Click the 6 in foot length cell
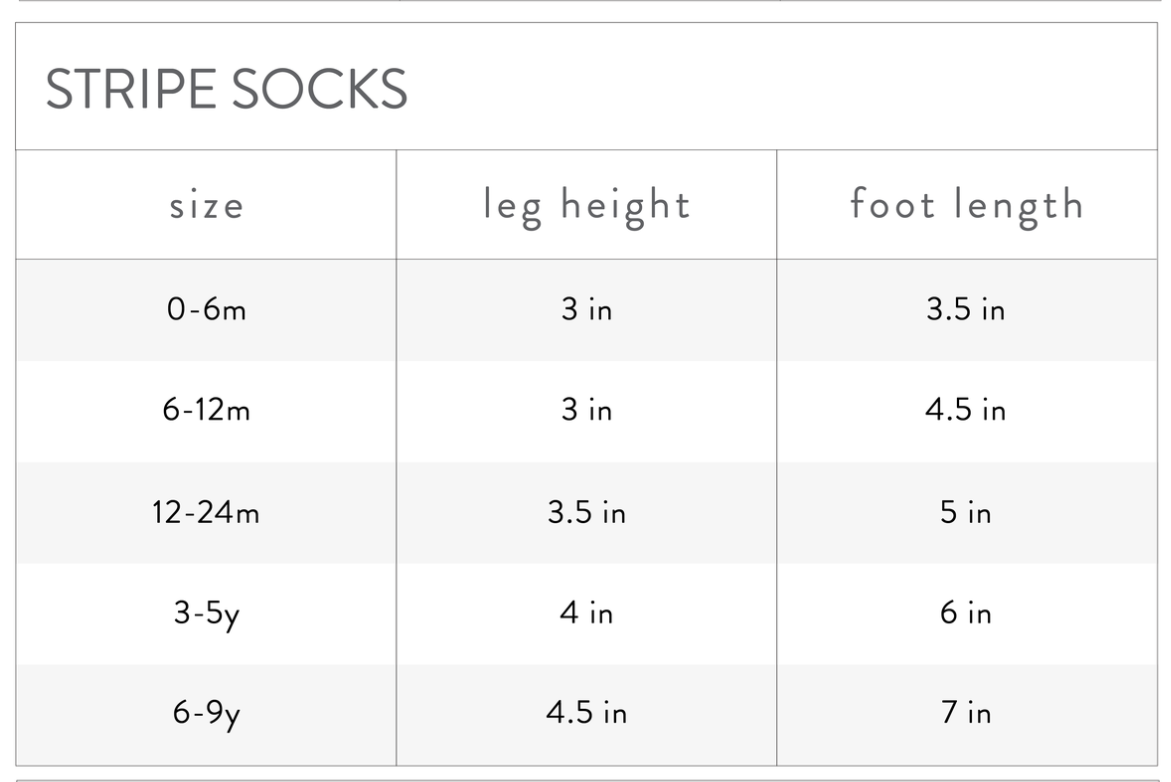This screenshot has width=1171, height=782. click(966, 613)
